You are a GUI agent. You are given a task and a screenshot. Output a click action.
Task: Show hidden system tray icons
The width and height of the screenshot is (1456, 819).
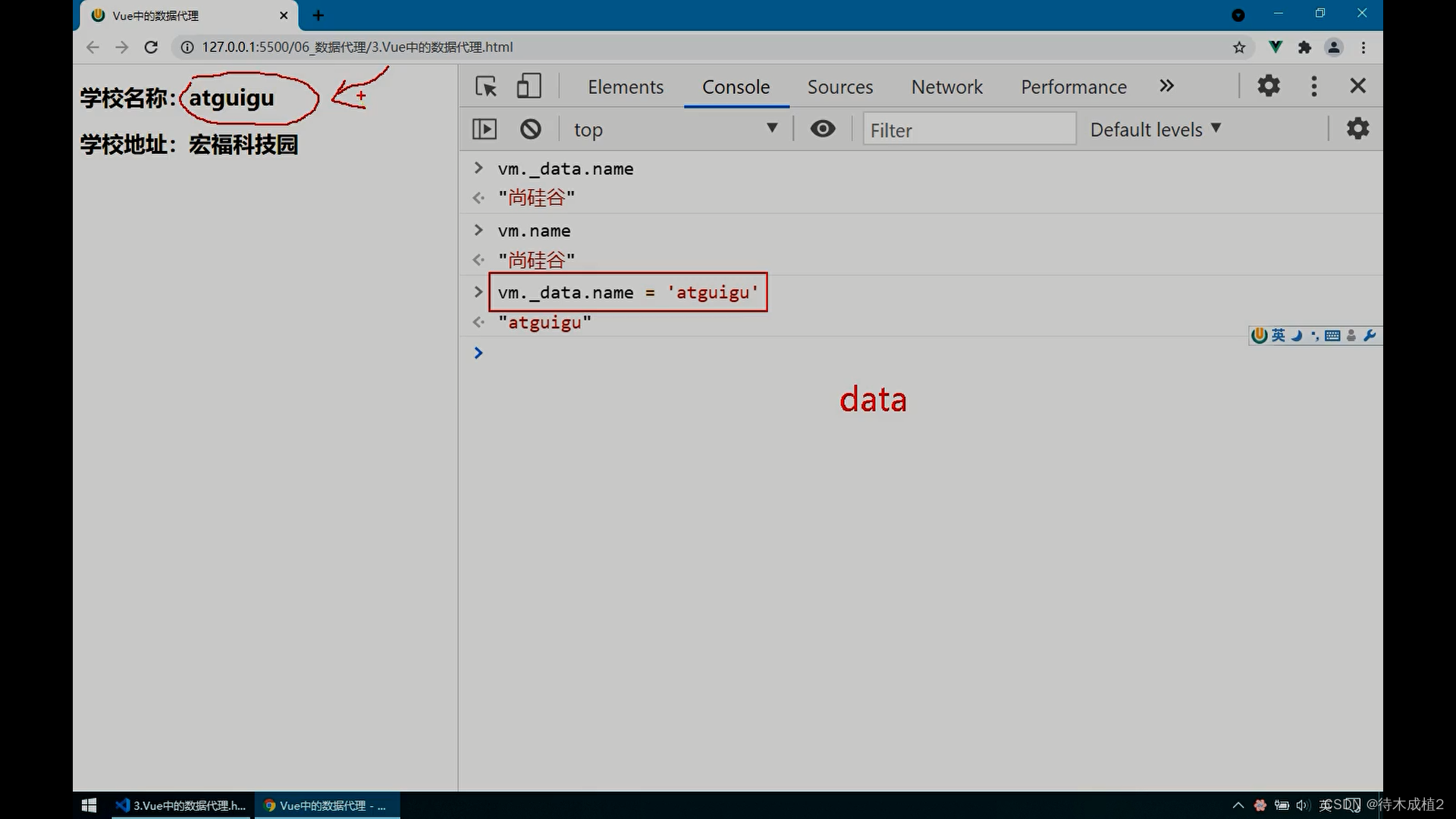pos(1238,805)
